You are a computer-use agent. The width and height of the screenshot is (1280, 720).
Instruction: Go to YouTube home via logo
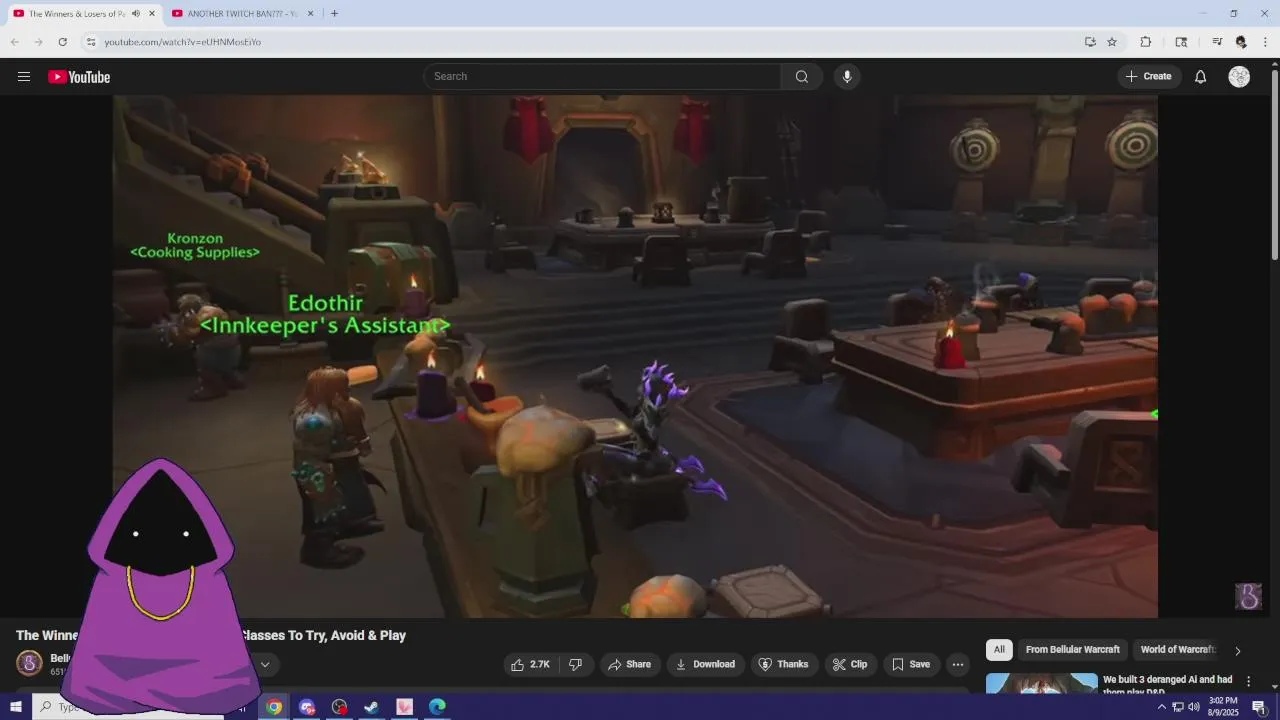click(x=79, y=77)
